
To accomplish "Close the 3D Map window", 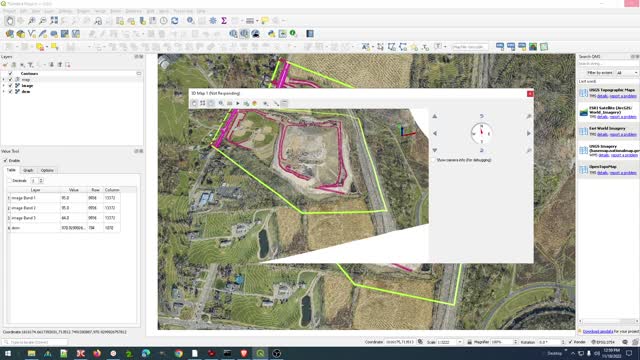I will (x=530, y=94).
